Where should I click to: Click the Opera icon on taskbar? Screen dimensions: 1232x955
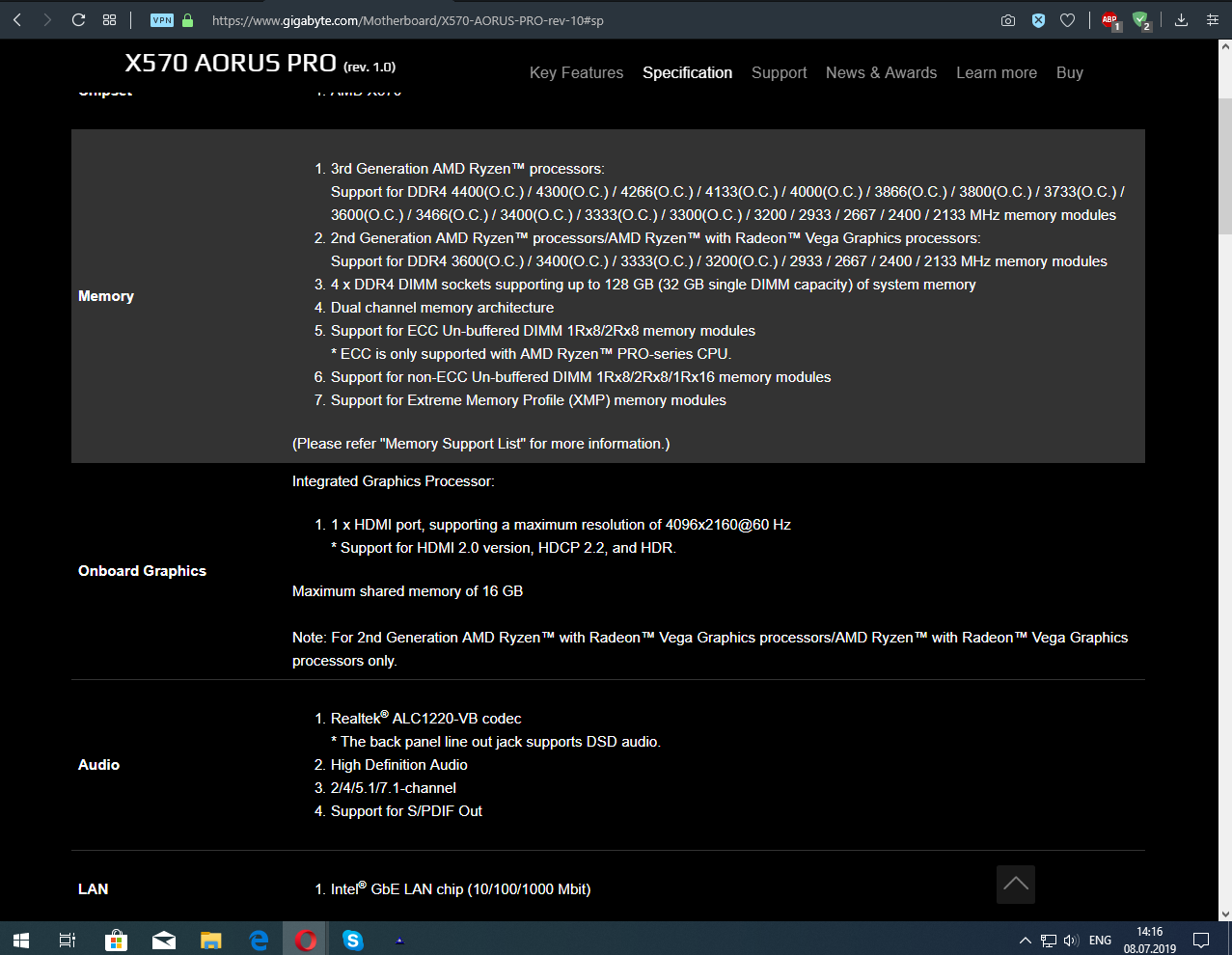pos(306,940)
